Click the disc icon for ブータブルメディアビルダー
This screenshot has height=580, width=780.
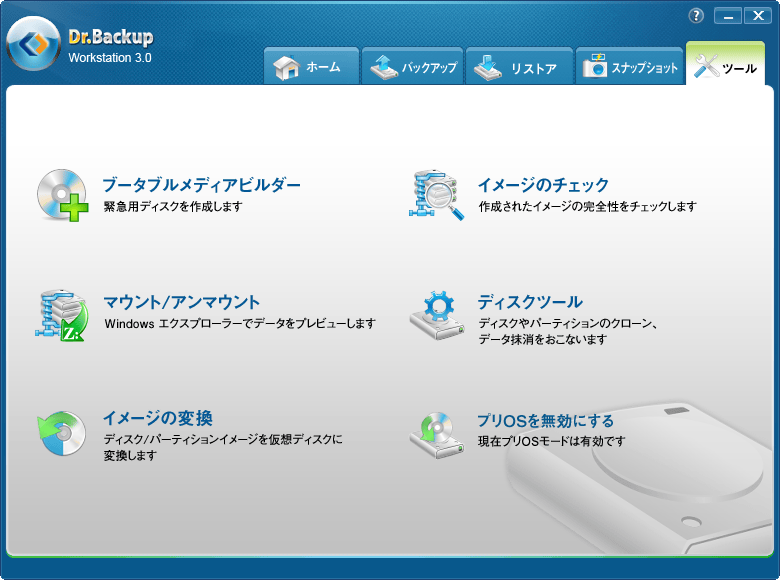coord(62,195)
